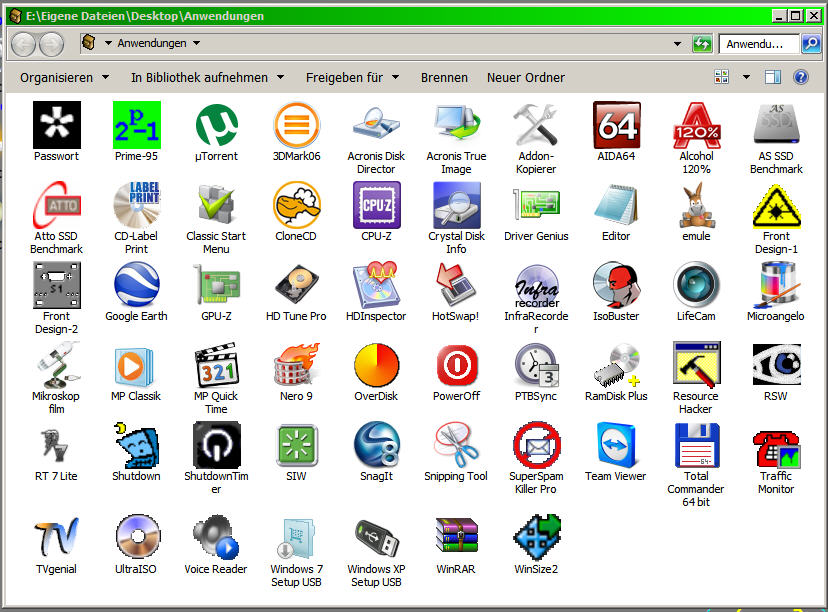828x612 pixels.
Task: Open the Resource Hacker icon
Action: 697,364
